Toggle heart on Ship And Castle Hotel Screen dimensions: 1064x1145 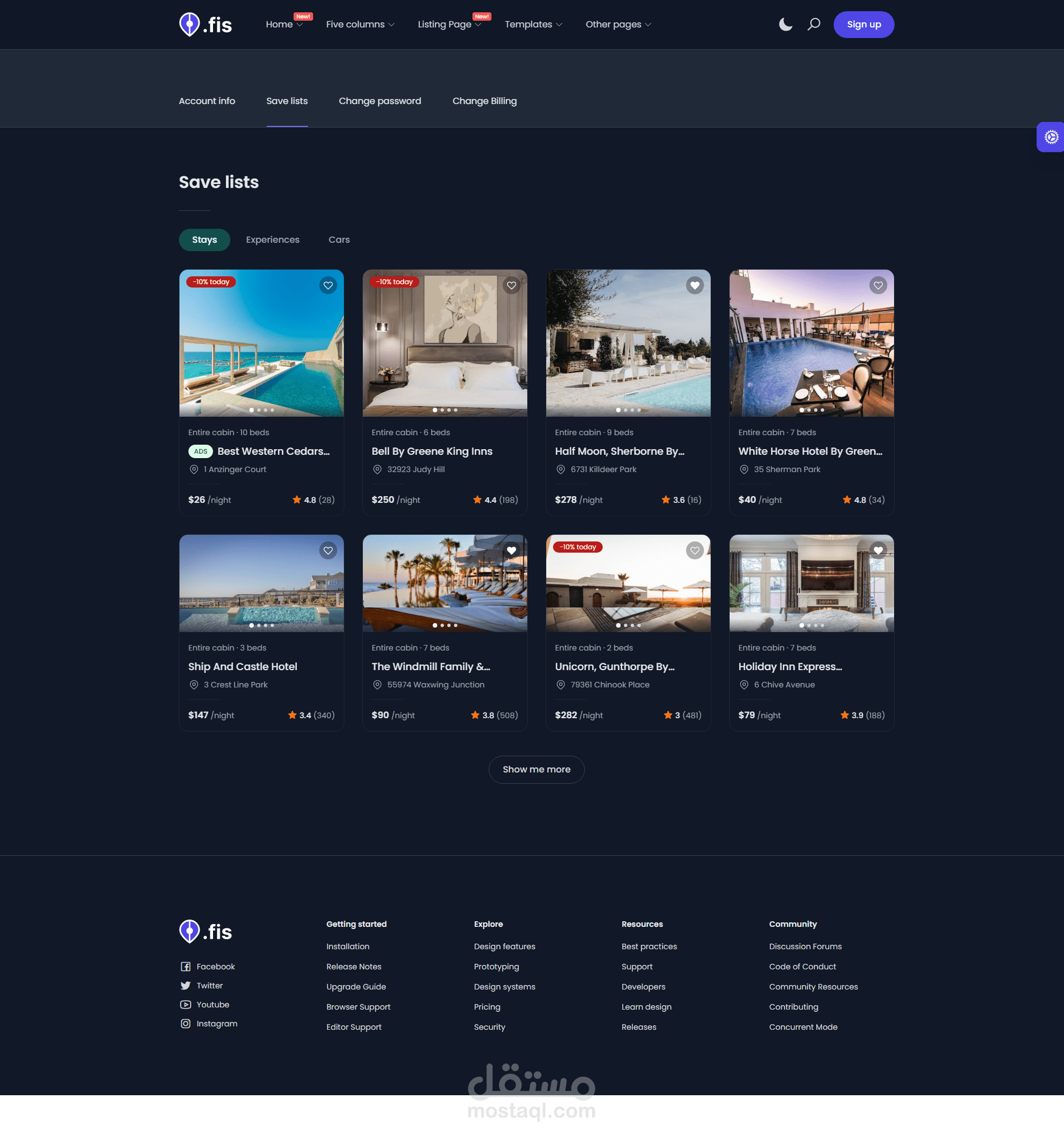click(328, 550)
